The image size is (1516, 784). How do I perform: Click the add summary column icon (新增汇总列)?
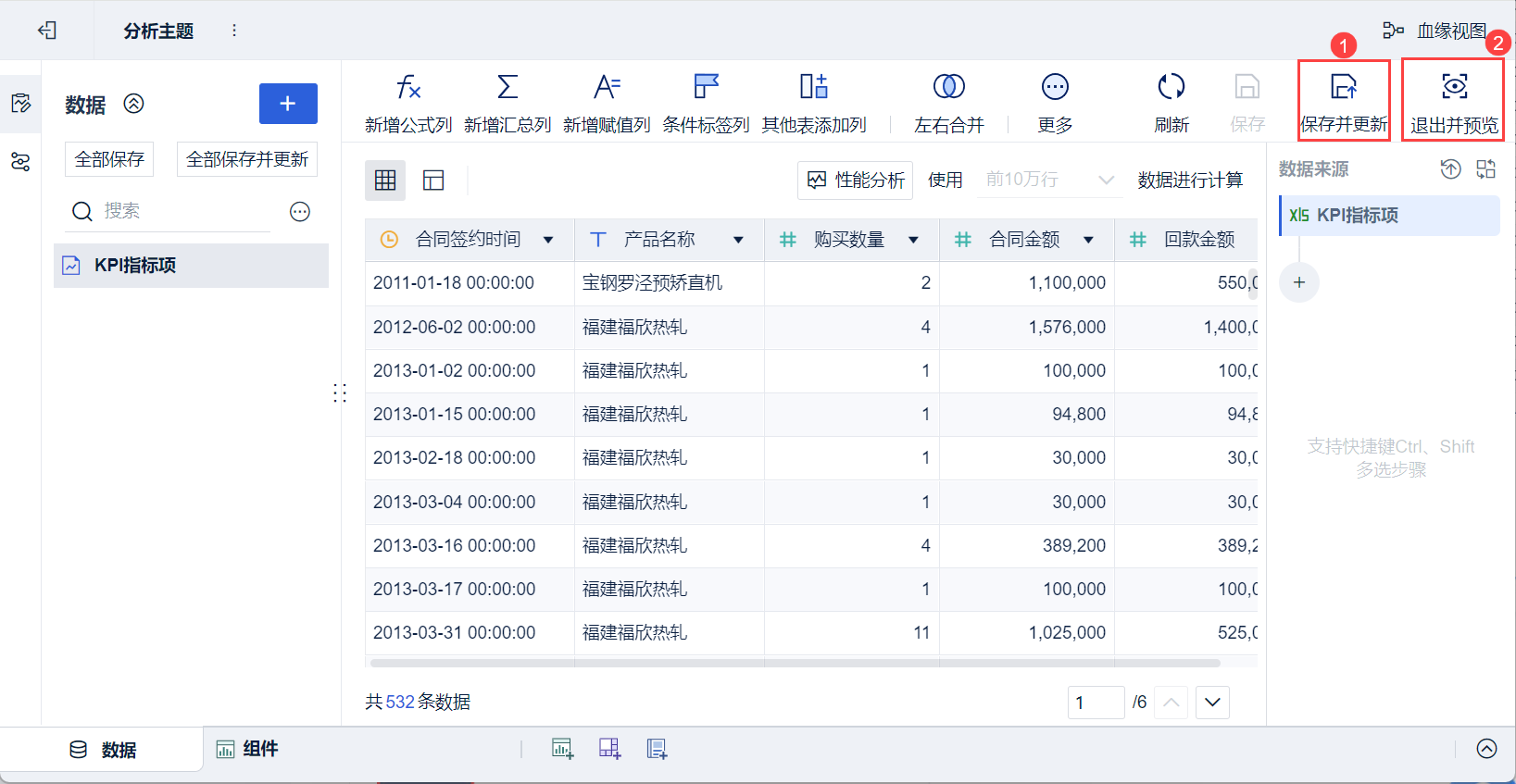[x=507, y=88]
